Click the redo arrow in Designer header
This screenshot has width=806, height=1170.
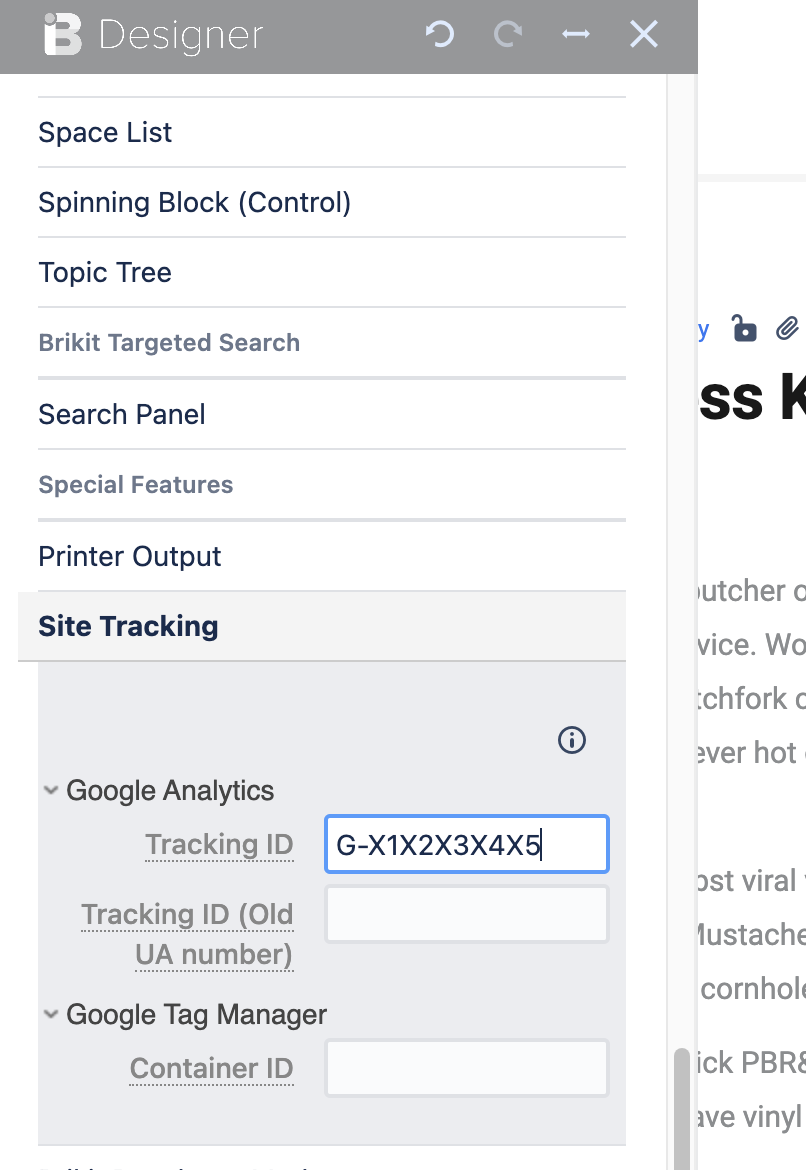point(507,34)
